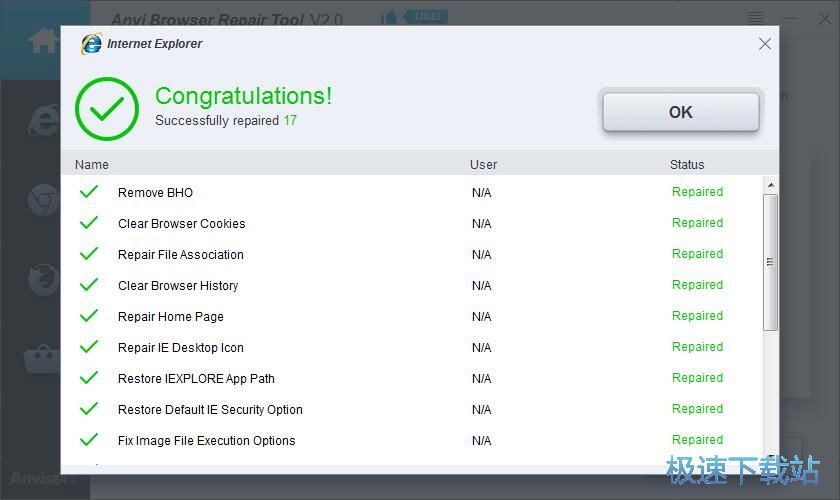Click the scrollbar up arrow
The width and height of the screenshot is (840, 500).
click(770, 186)
